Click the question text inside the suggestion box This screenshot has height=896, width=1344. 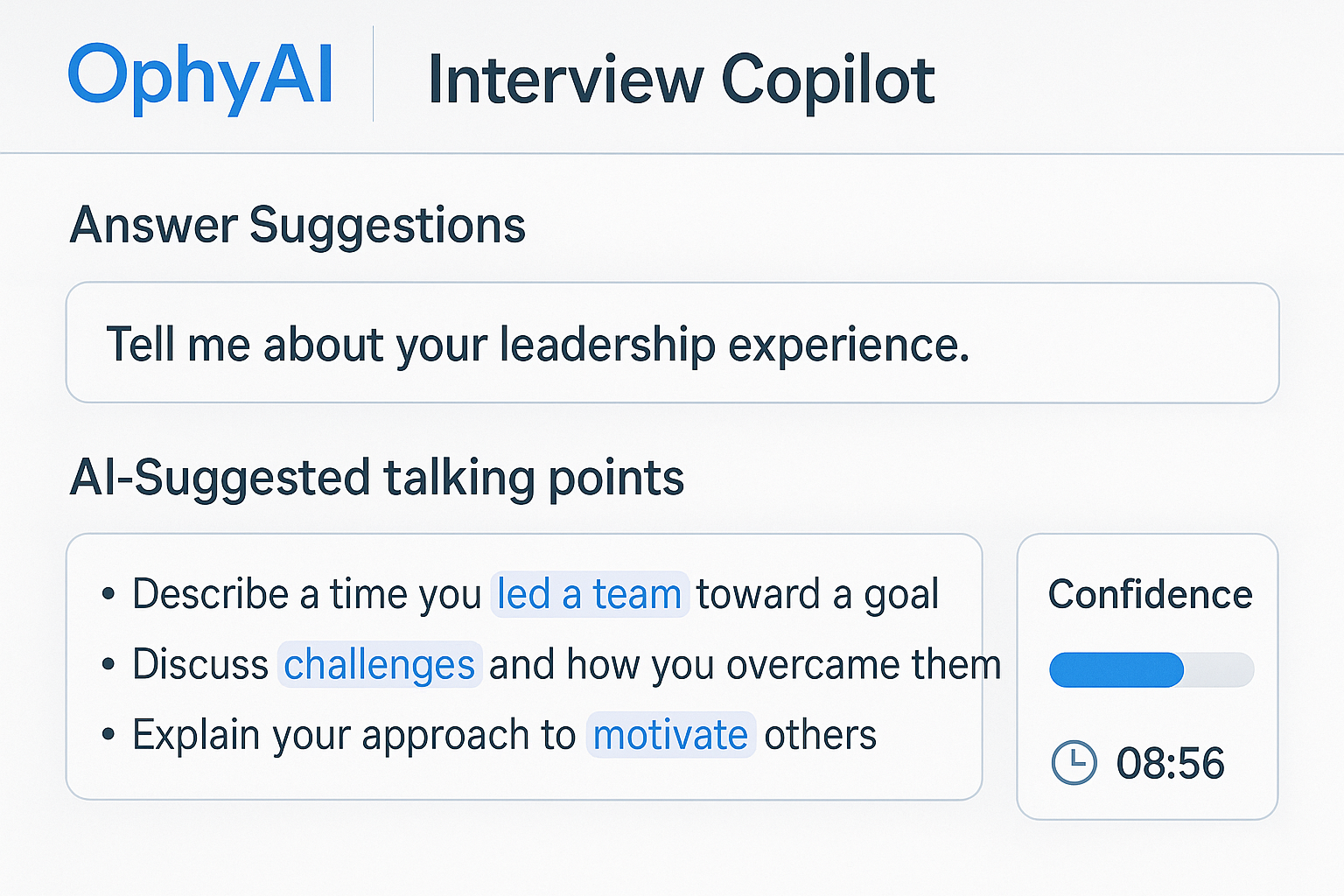click(x=537, y=343)
